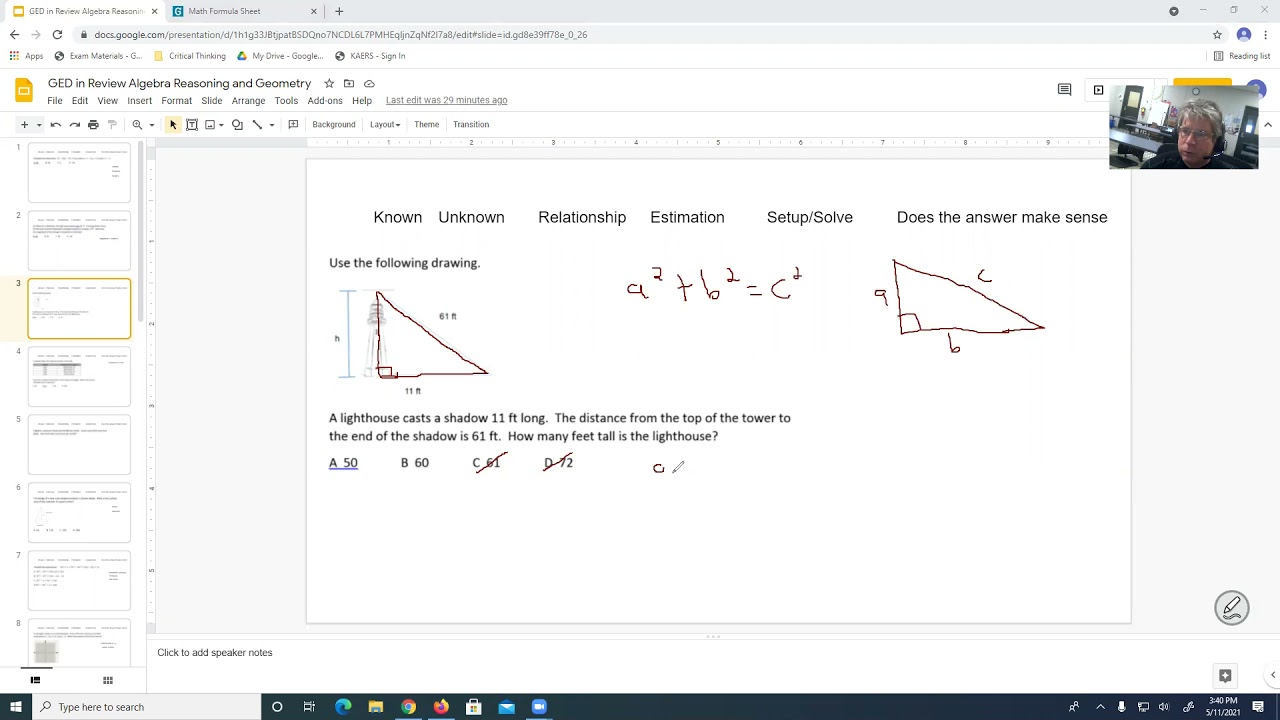Open the Help menu
The height and width of the screenshot is (720, 1280).
tap(362, 101)
